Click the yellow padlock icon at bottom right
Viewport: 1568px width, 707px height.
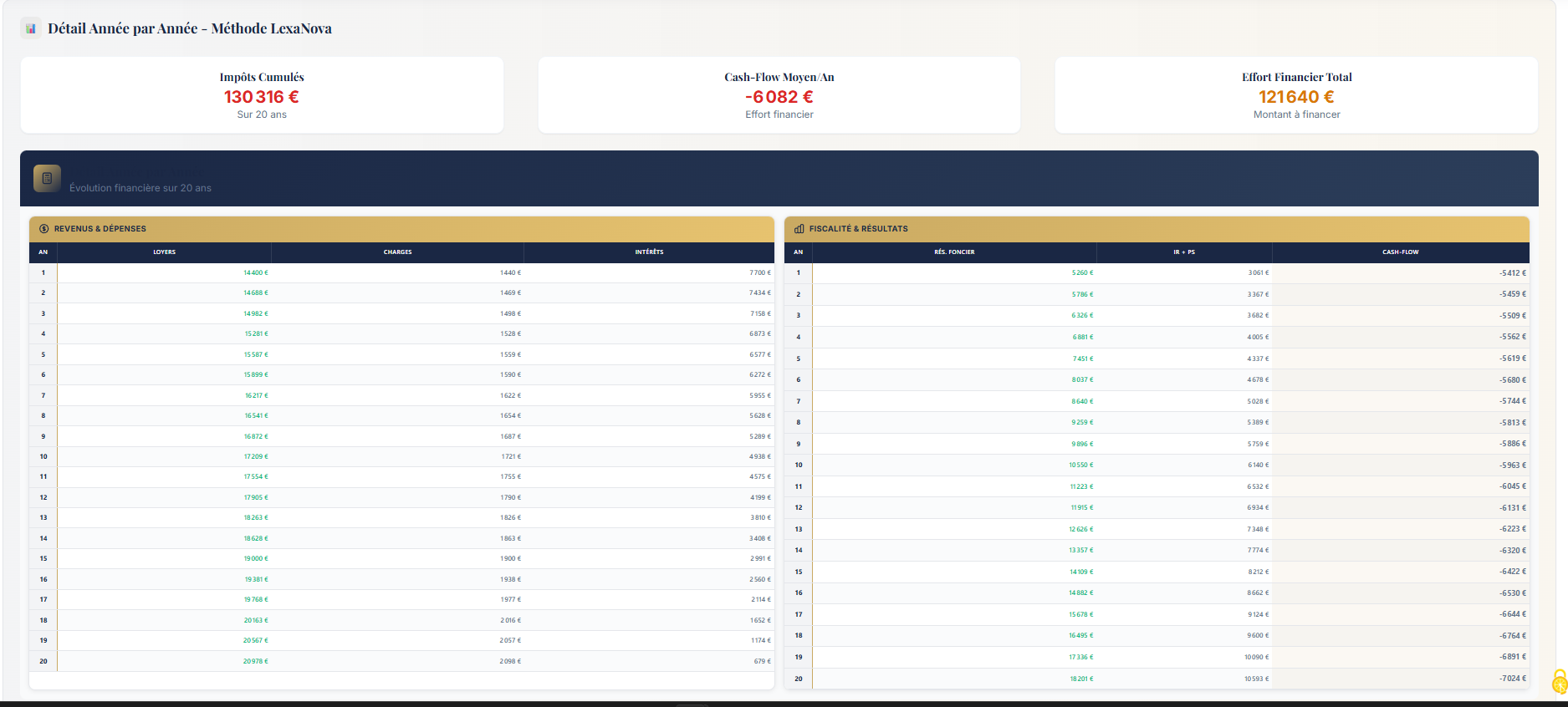pyautogui.click(x=1560, y=682)
